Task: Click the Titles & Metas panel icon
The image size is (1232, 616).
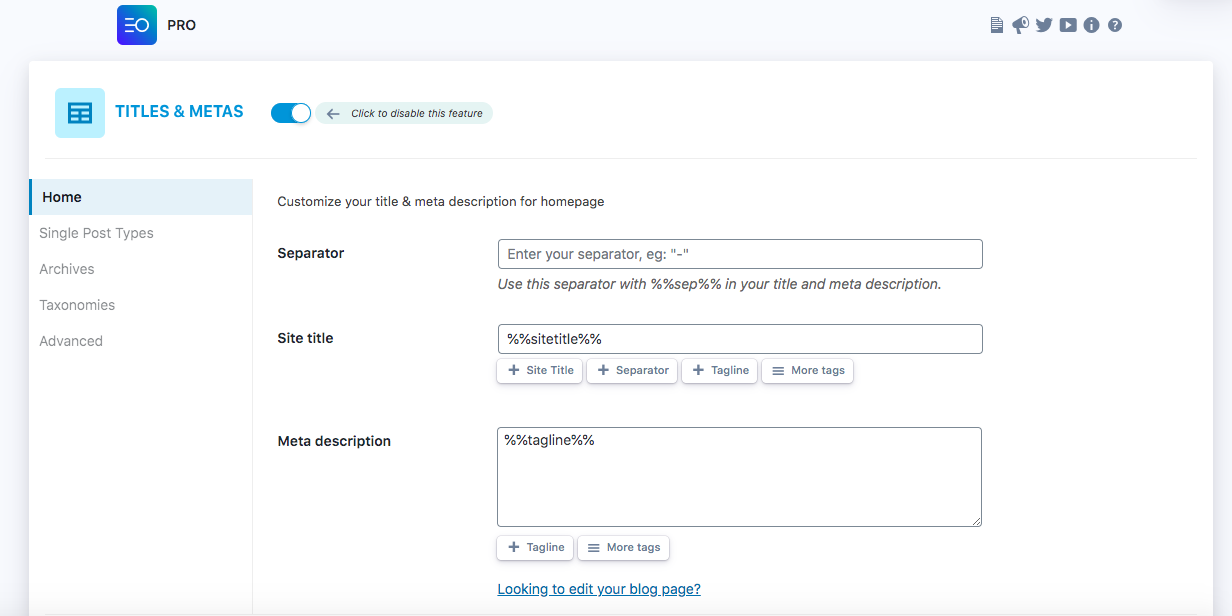Action: (x=79, y=112)
